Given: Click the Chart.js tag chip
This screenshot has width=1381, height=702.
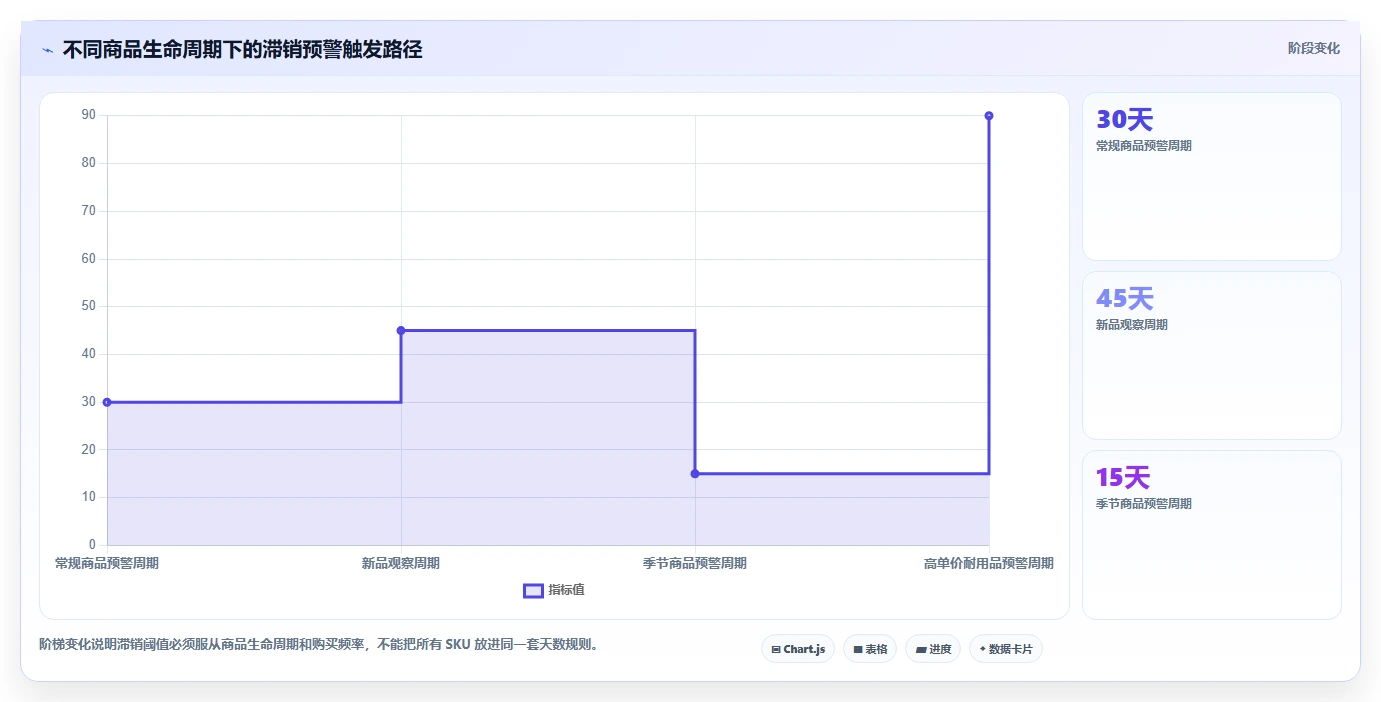Looking at the screenshot, I should (x=798, y=649).
